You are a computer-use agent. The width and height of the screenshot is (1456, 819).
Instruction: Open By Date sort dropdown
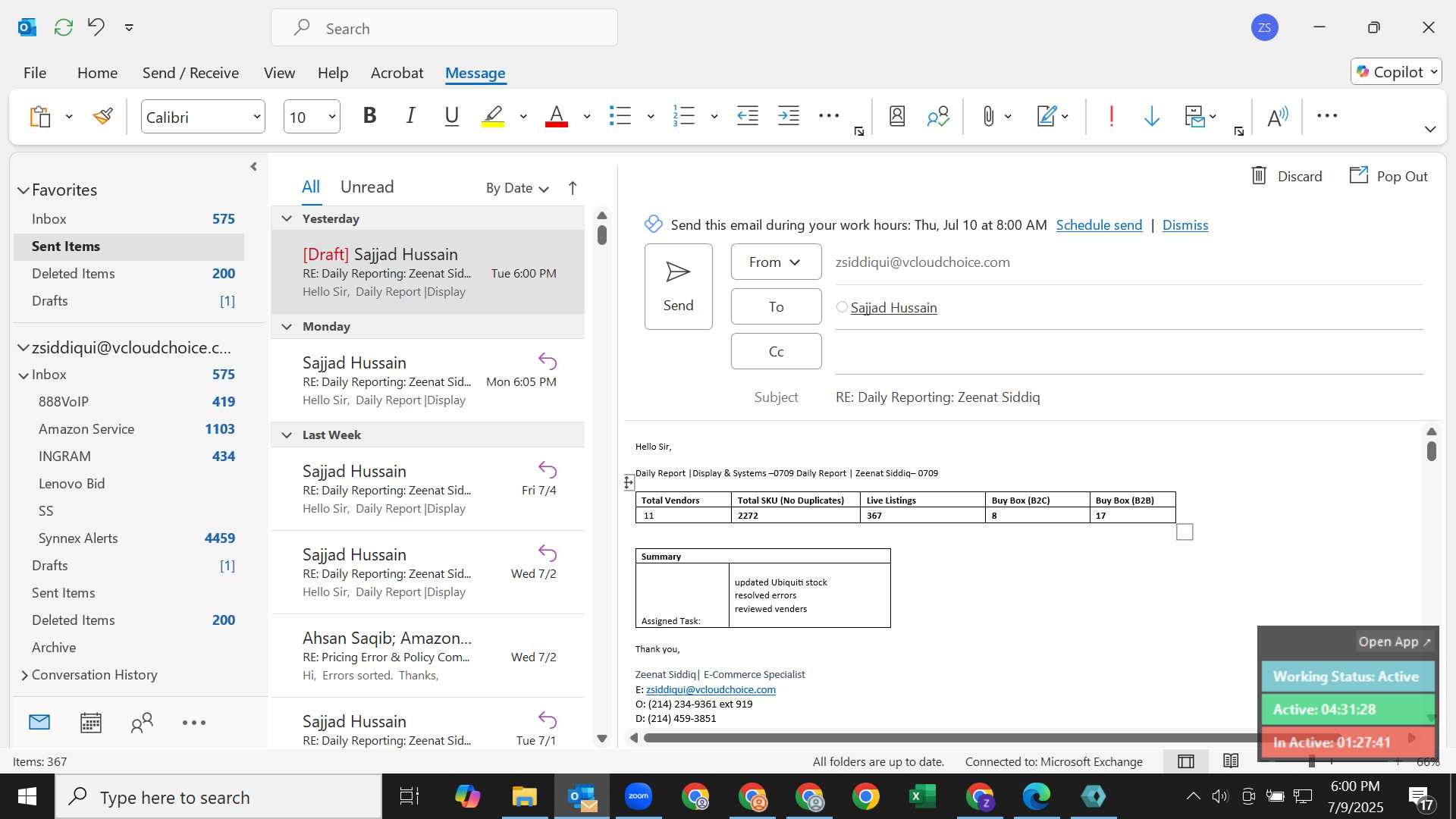click(517, 188)
